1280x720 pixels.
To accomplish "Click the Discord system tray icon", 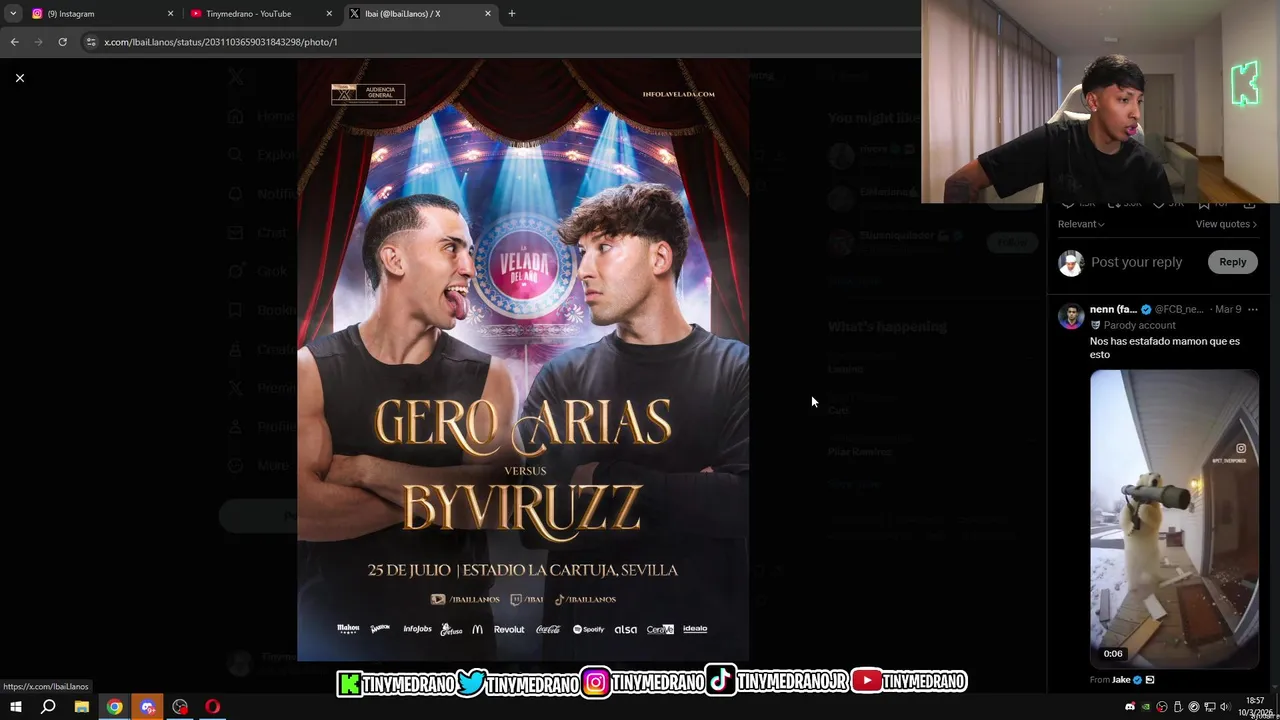I will (1130, 706).
